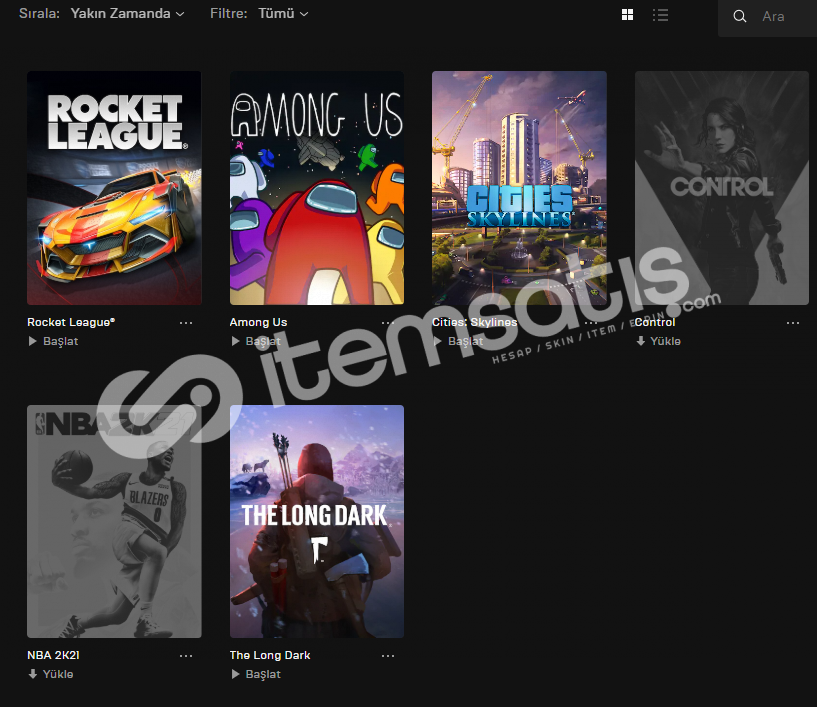Screen dimensions: 817x707
Task: Open the Sırala sort dropdown
Action: [x=127, y=14]
